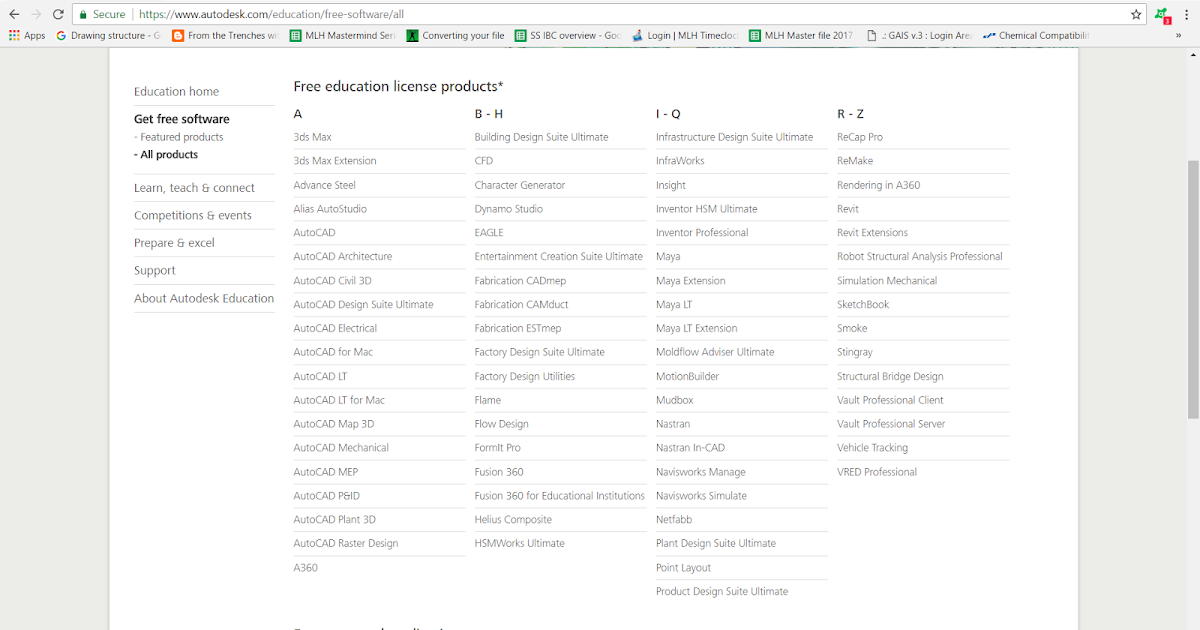This screenshot has width=1200, height=630.
Task: Click the green extension icon with badge
Action: [1161, 15]
